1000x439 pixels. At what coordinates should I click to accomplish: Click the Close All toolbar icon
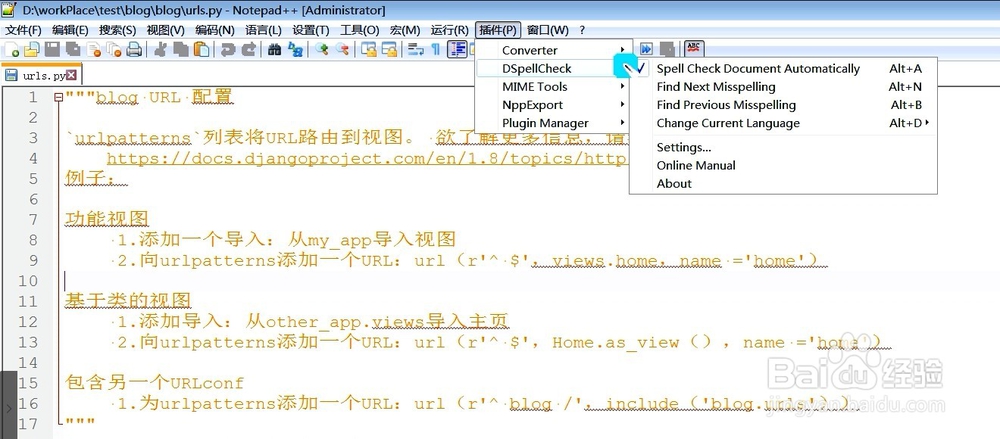coord(114,50)
